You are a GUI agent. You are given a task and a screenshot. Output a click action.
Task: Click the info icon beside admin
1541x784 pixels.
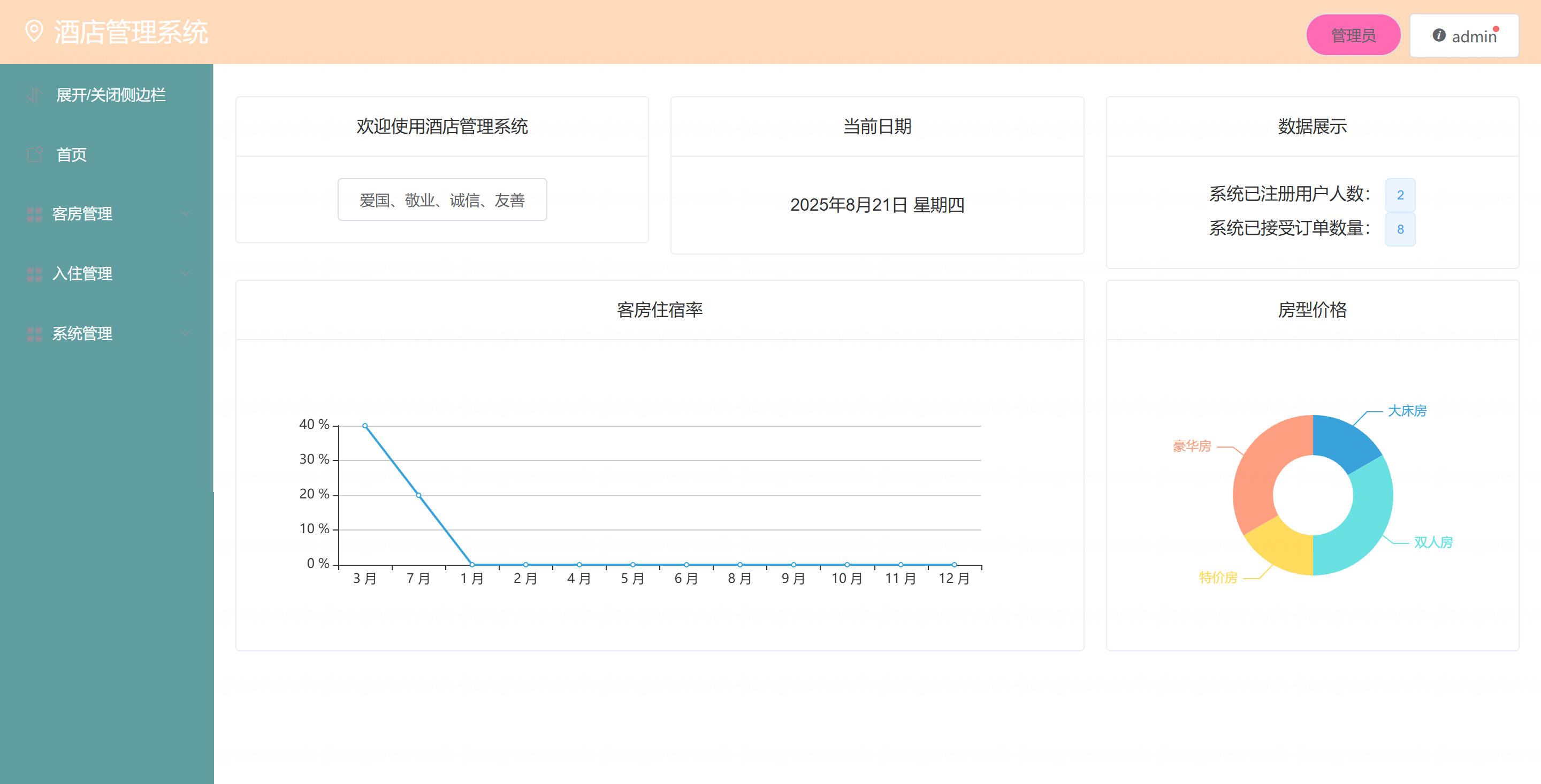tap(1439, 35)
